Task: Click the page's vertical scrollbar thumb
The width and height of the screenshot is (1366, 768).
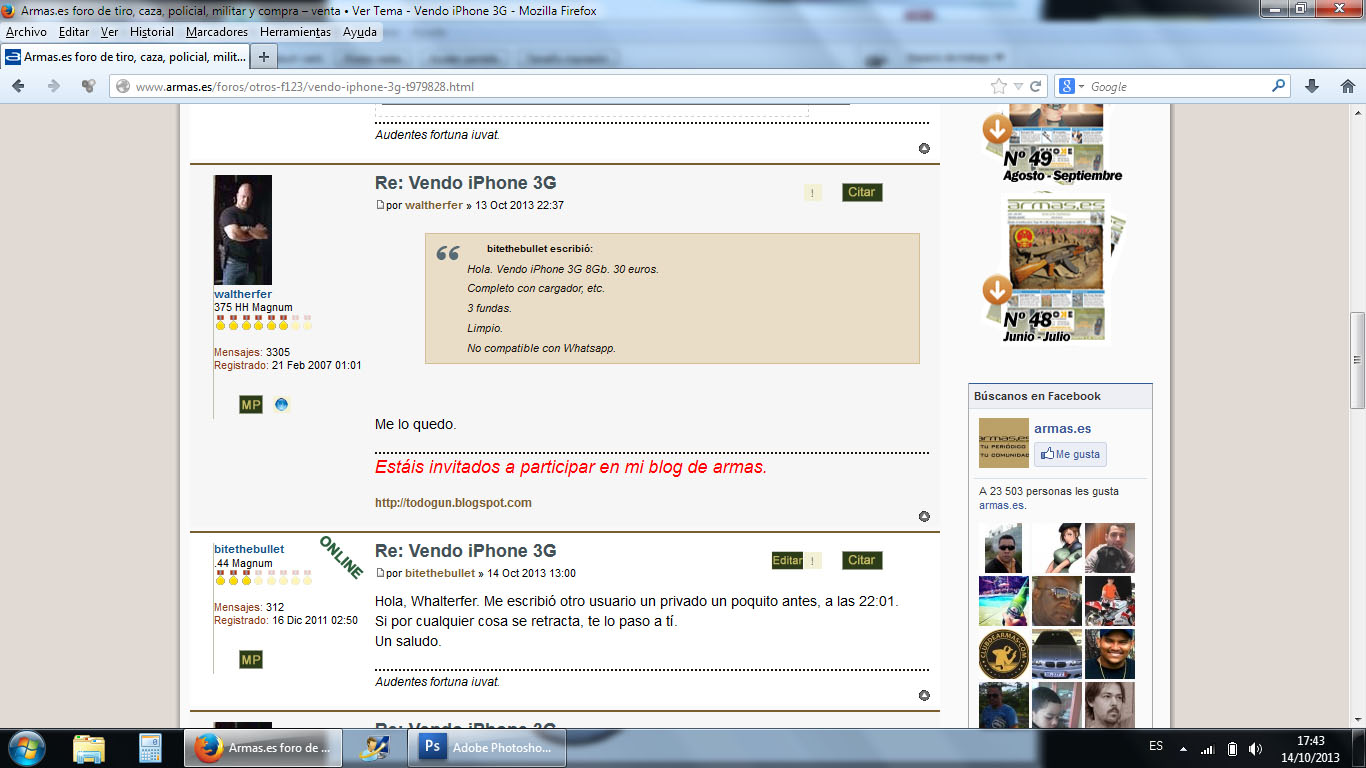Action: coord(1357,360)
